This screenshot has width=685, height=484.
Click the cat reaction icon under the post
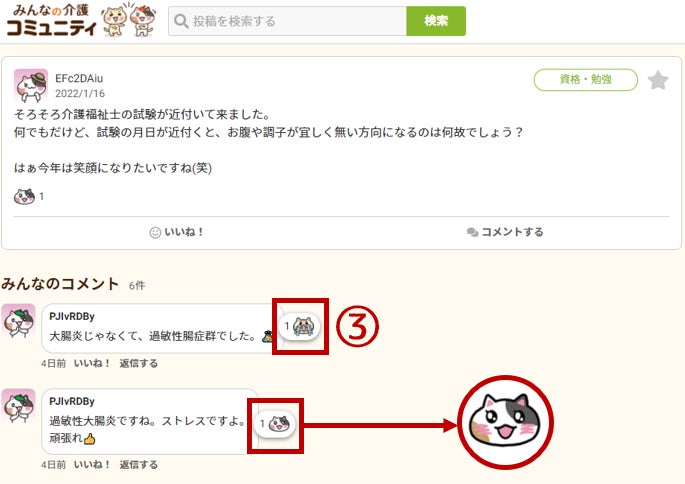24,197
